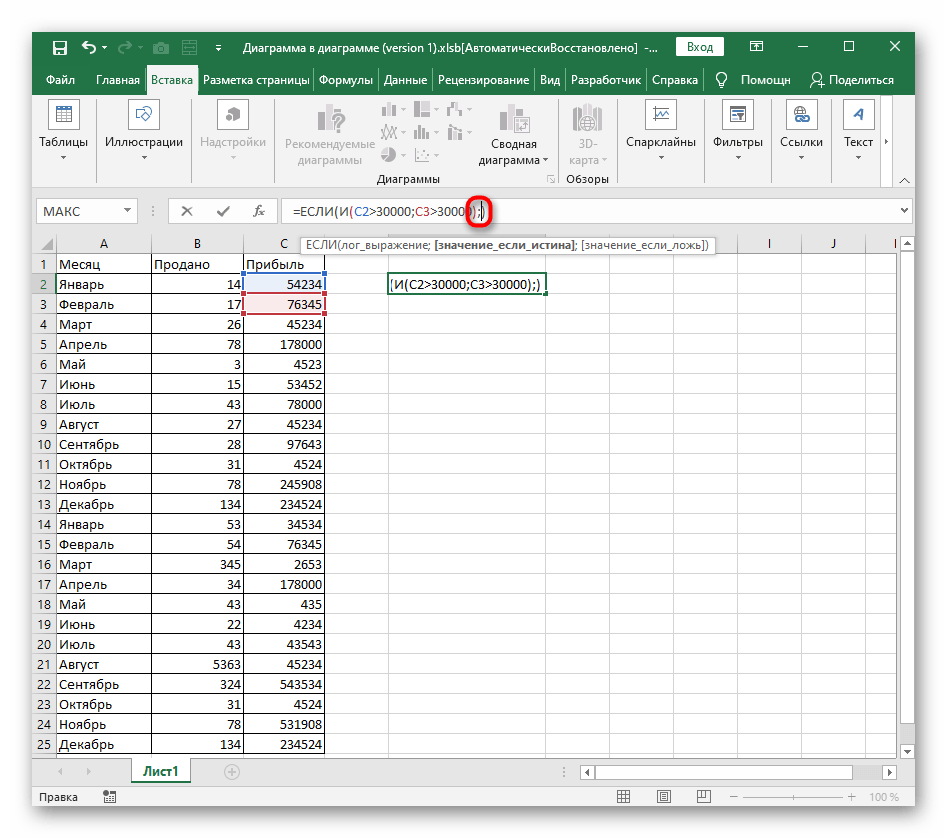Select column A header
Image resolution: width=947 pixels, height=838 pixels.
104,244
